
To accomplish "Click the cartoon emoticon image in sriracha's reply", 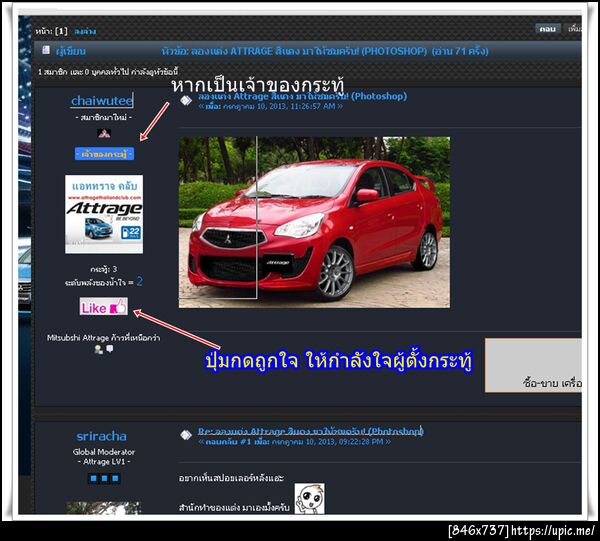I will point(310,499).
